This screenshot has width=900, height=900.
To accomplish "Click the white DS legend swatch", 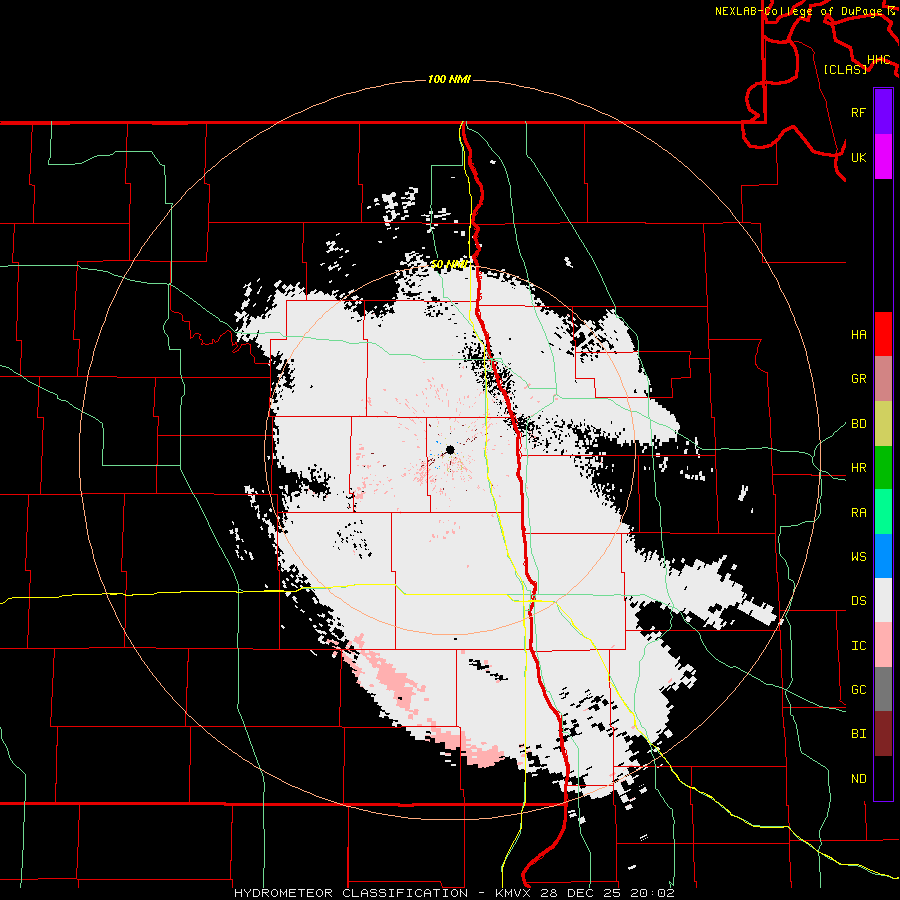I will click(x=883, y=600).
